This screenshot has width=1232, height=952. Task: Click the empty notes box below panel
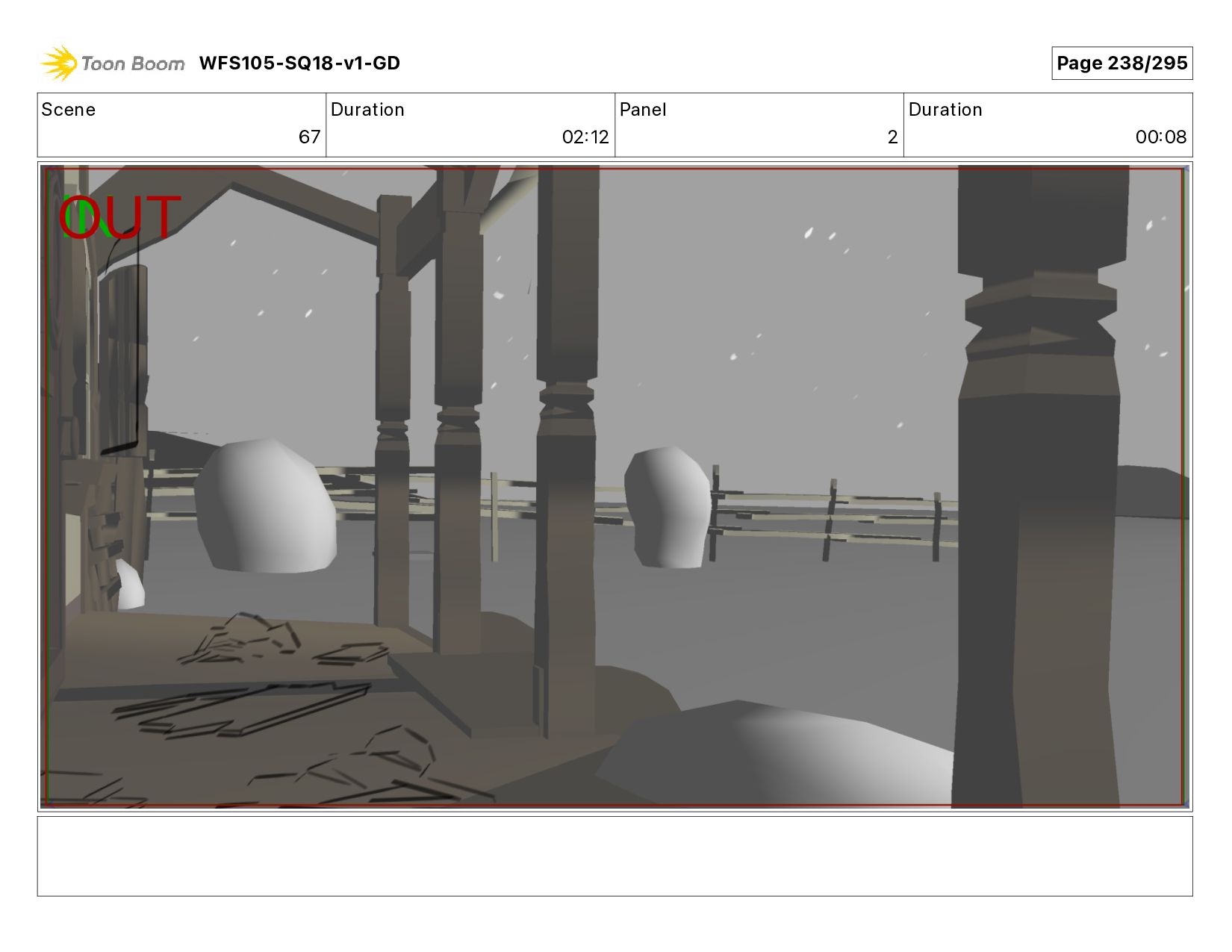coord(615,856)
